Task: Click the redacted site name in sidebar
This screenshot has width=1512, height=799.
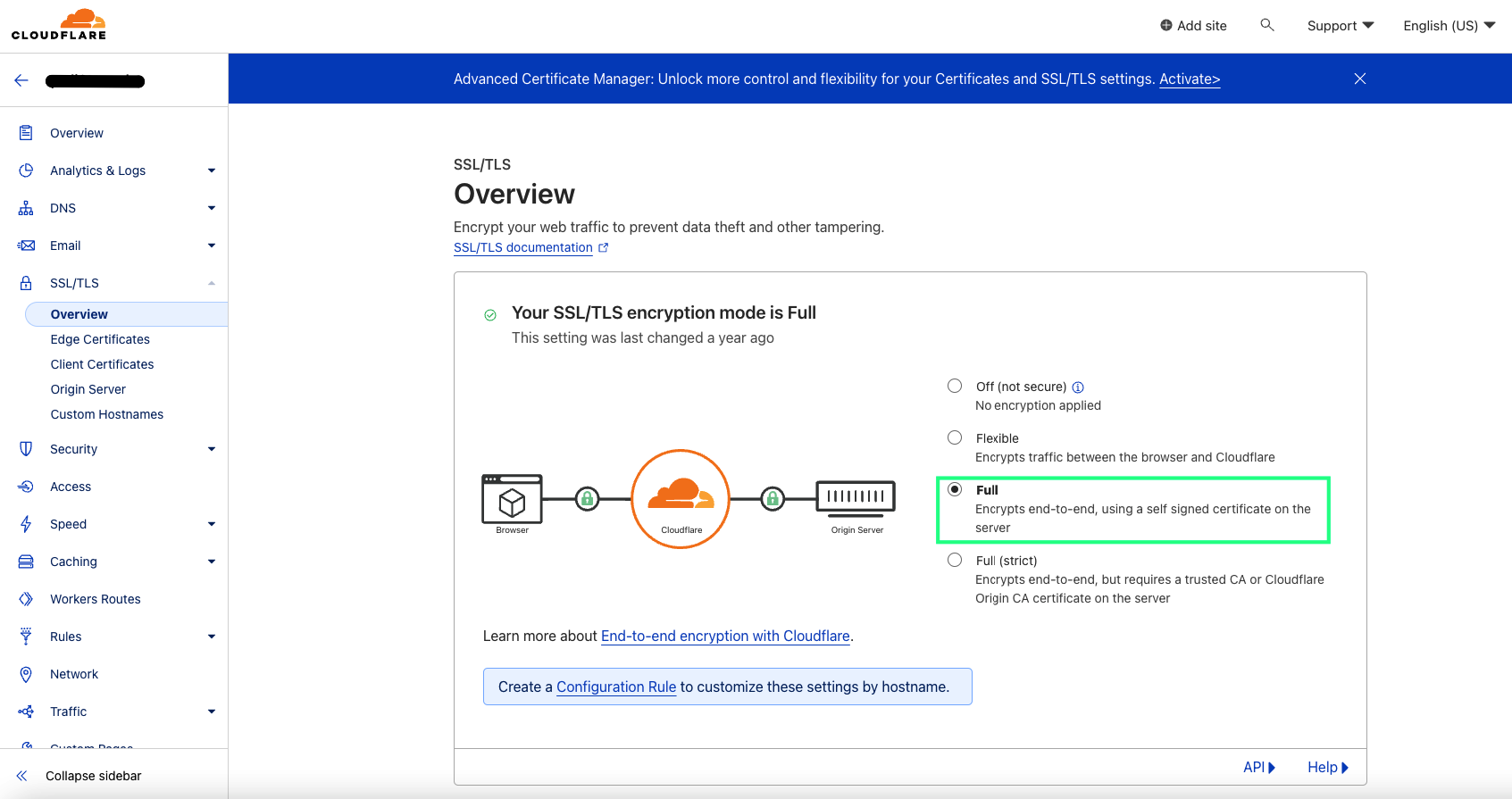Action: click(95, 81)
